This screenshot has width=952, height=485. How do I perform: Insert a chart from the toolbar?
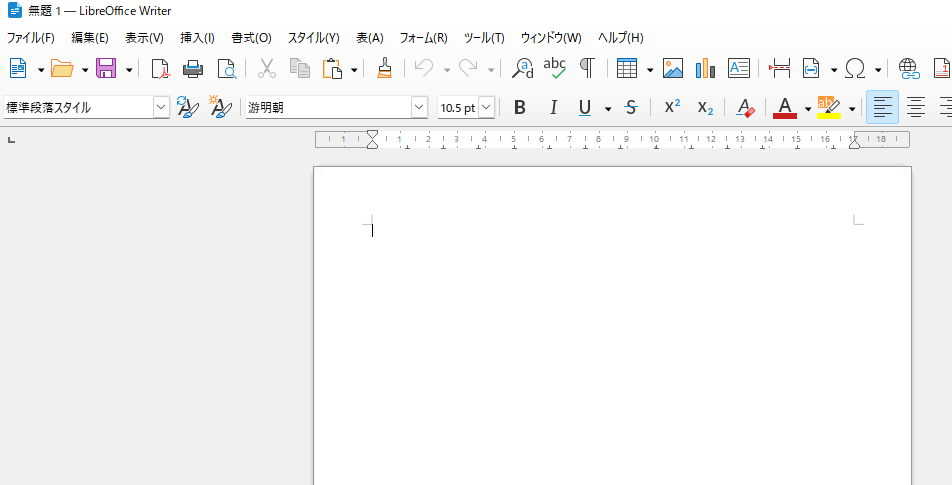click(705, 69)
